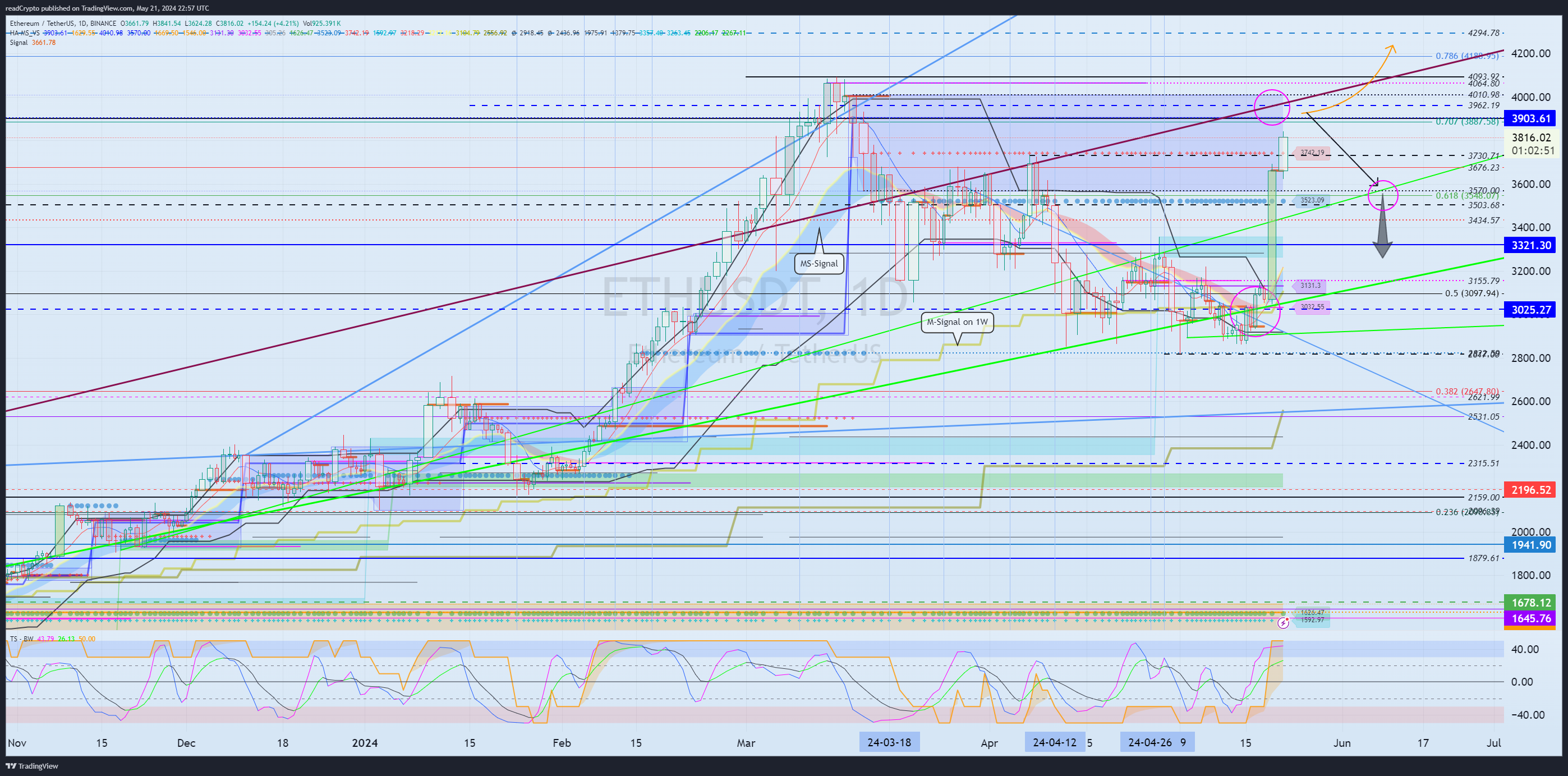
Task: Click the current price label 3816.02
Action: (x=1530, y=137)
